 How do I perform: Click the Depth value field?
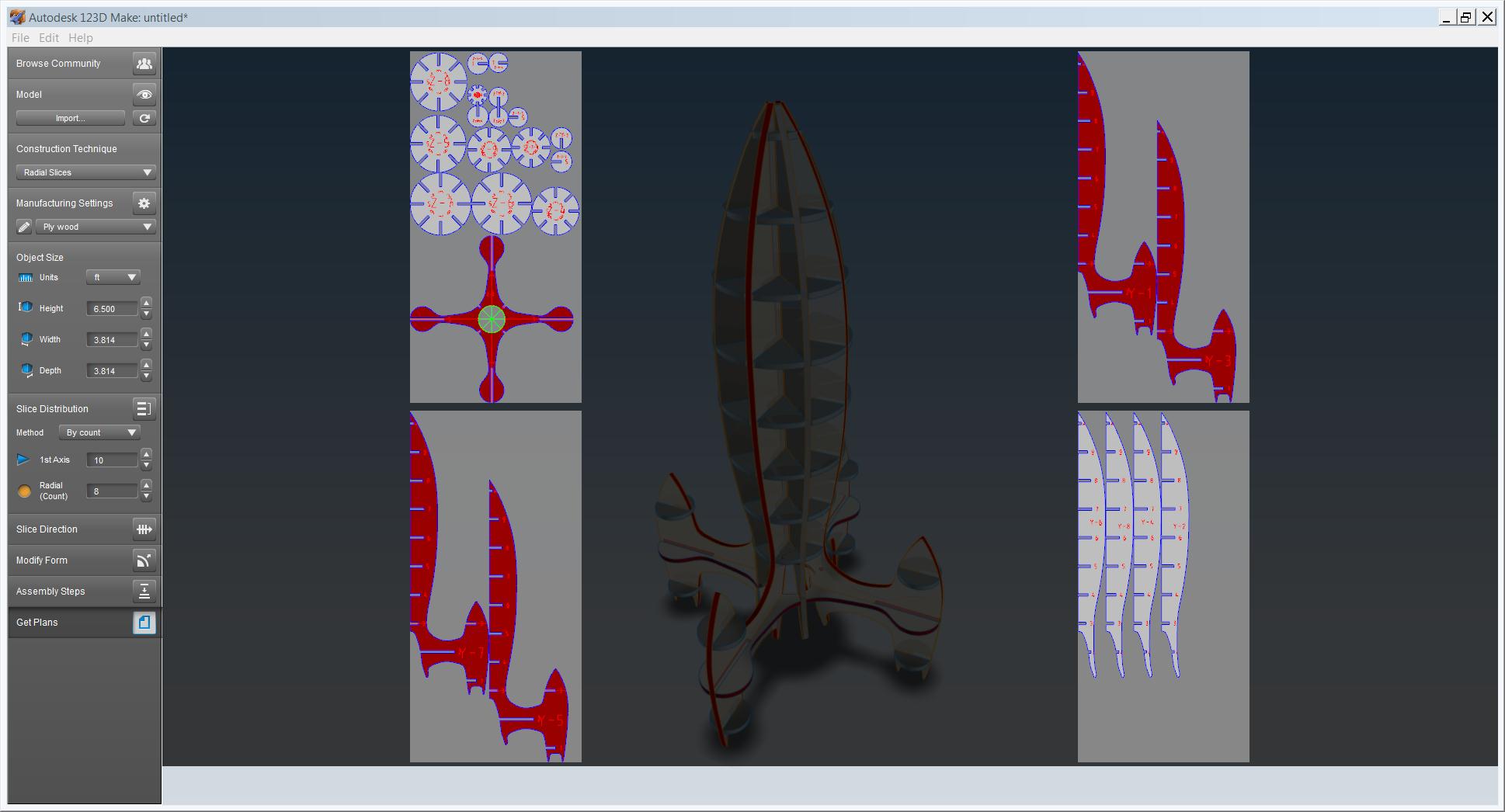point(112,371)
